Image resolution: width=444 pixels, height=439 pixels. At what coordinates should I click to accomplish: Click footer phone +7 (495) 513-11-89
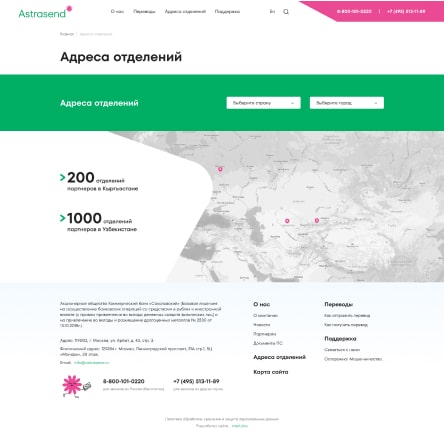(196, 381)
